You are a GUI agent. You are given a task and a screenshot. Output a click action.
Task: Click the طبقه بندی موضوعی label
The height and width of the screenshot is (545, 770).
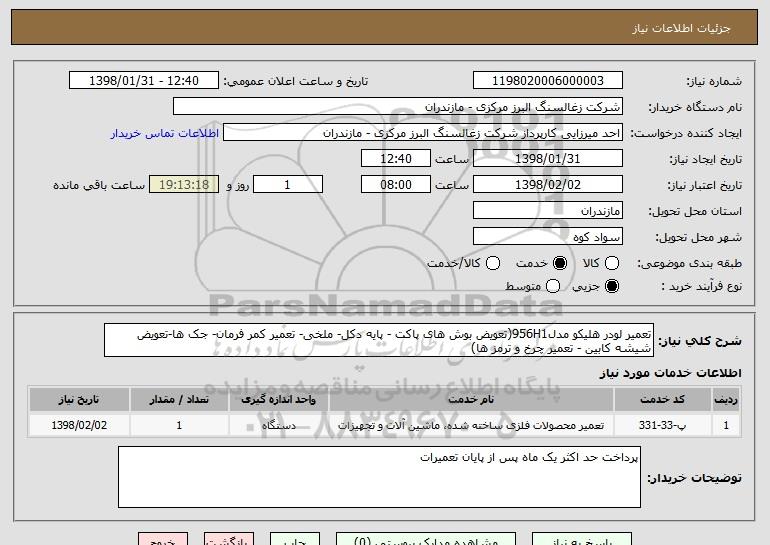[x=689, y=264]
